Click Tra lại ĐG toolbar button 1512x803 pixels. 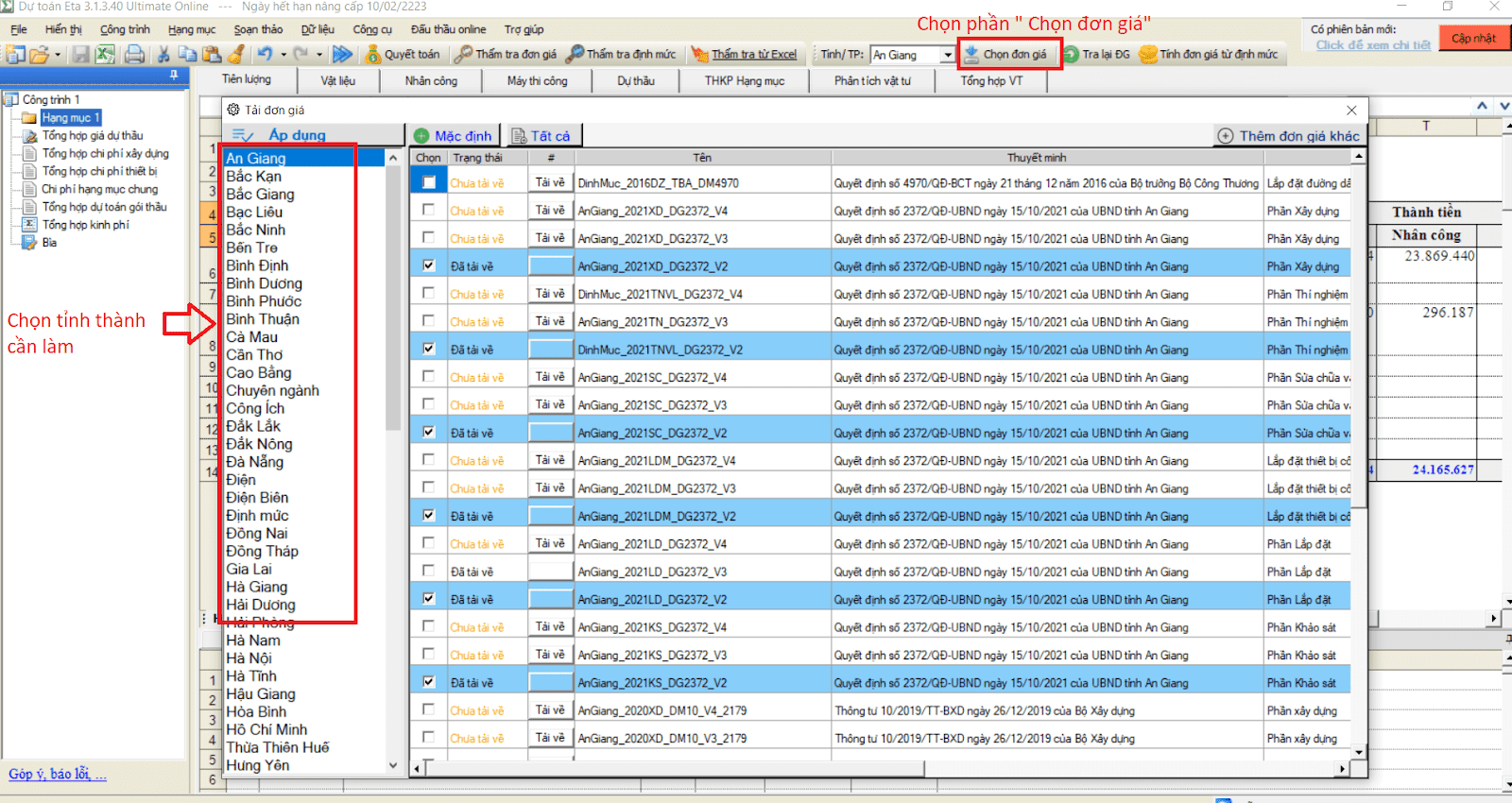pyautogui.click(x=1096, y=55)
